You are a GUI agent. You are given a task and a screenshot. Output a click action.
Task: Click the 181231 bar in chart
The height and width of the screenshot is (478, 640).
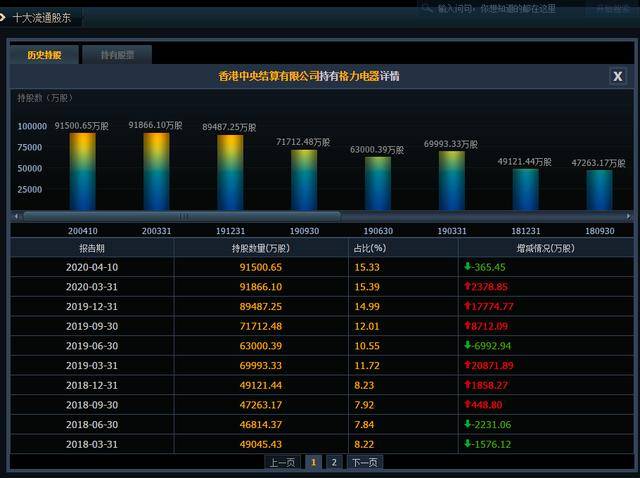[x=526, y=190]
